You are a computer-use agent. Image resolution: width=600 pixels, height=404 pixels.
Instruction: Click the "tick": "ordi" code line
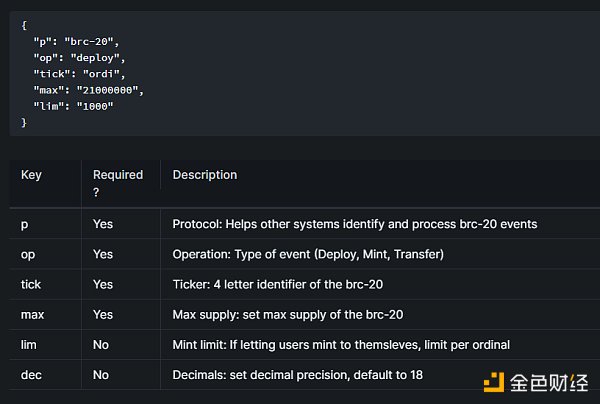pyautogui.click(x=79, y=74)
